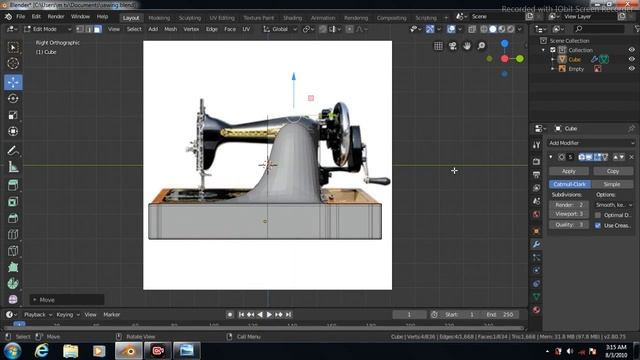Toggle orthographic grid view gizmo button
This screenshot has height=360, width=640.
(x=438, y=46)
